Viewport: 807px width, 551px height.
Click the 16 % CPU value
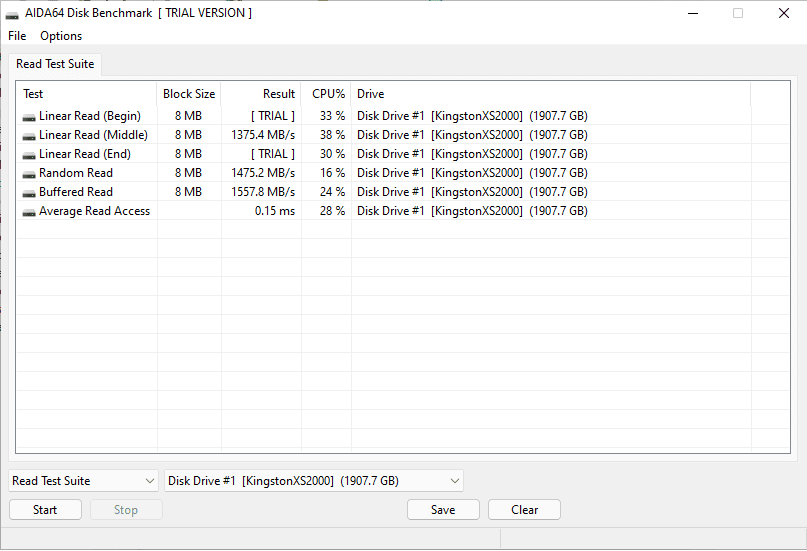[x=332, y=173]
